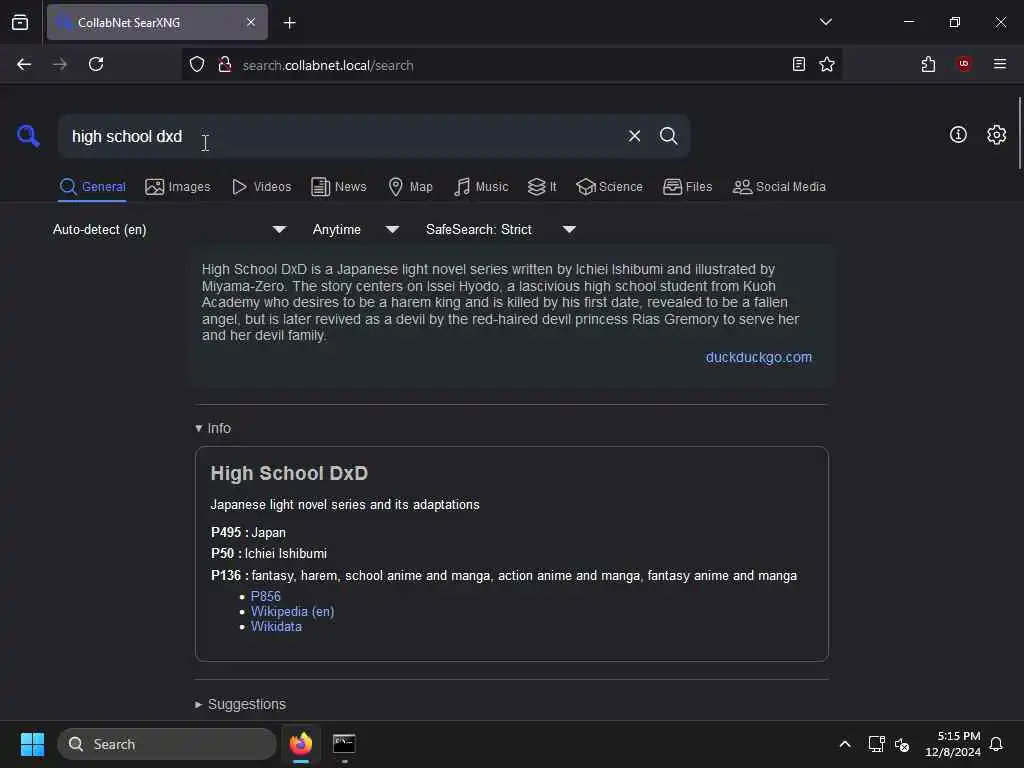Click the search query input field
Viewport: 1024px width, 768px height.
tap(343, 136)
